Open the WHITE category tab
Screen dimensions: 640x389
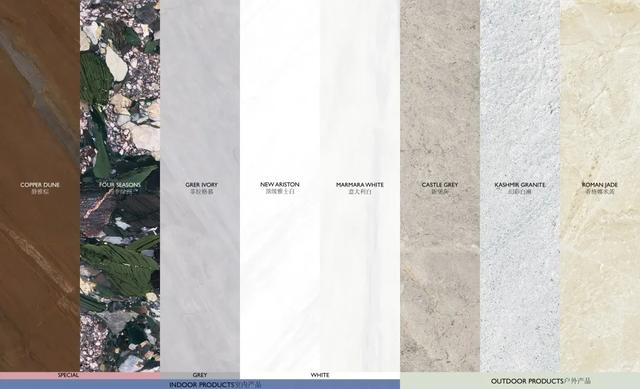(x=320, y=375)
